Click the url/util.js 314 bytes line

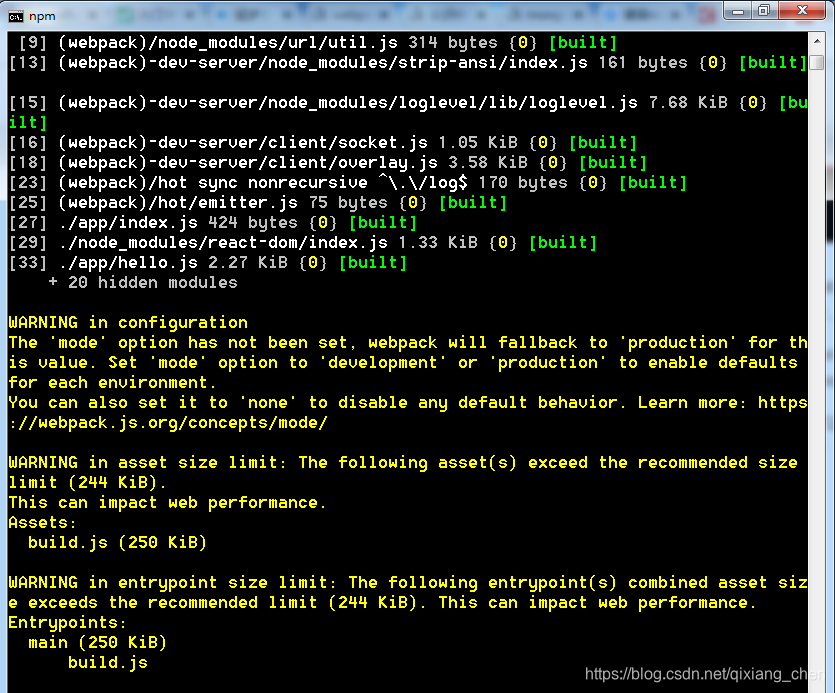point(317,43)
